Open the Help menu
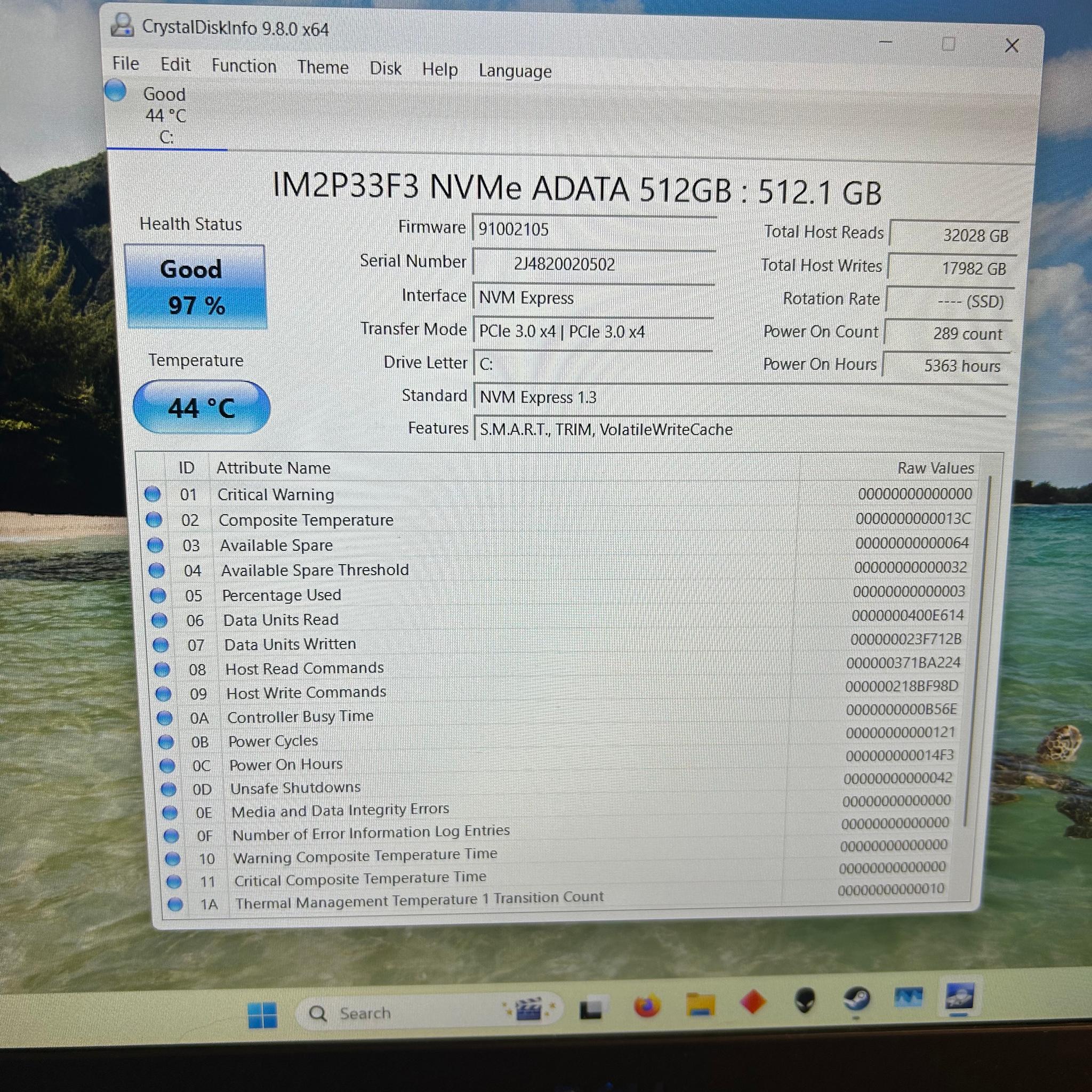 click(x=440, y=69)
